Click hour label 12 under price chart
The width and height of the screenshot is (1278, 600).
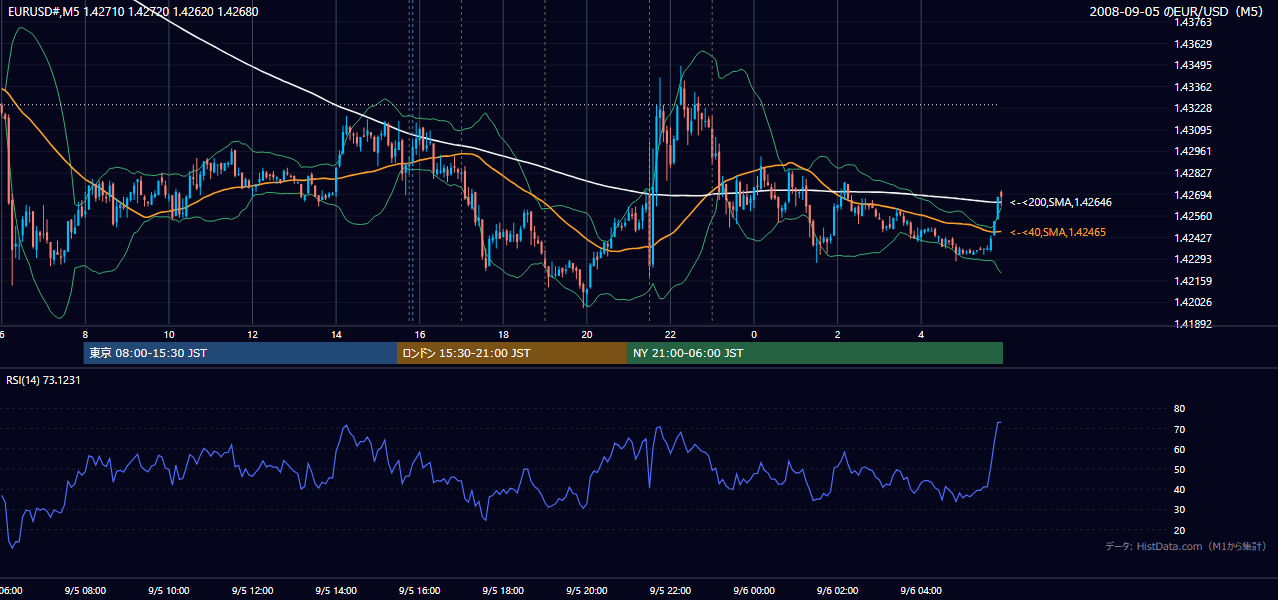[x=252, y=334]
